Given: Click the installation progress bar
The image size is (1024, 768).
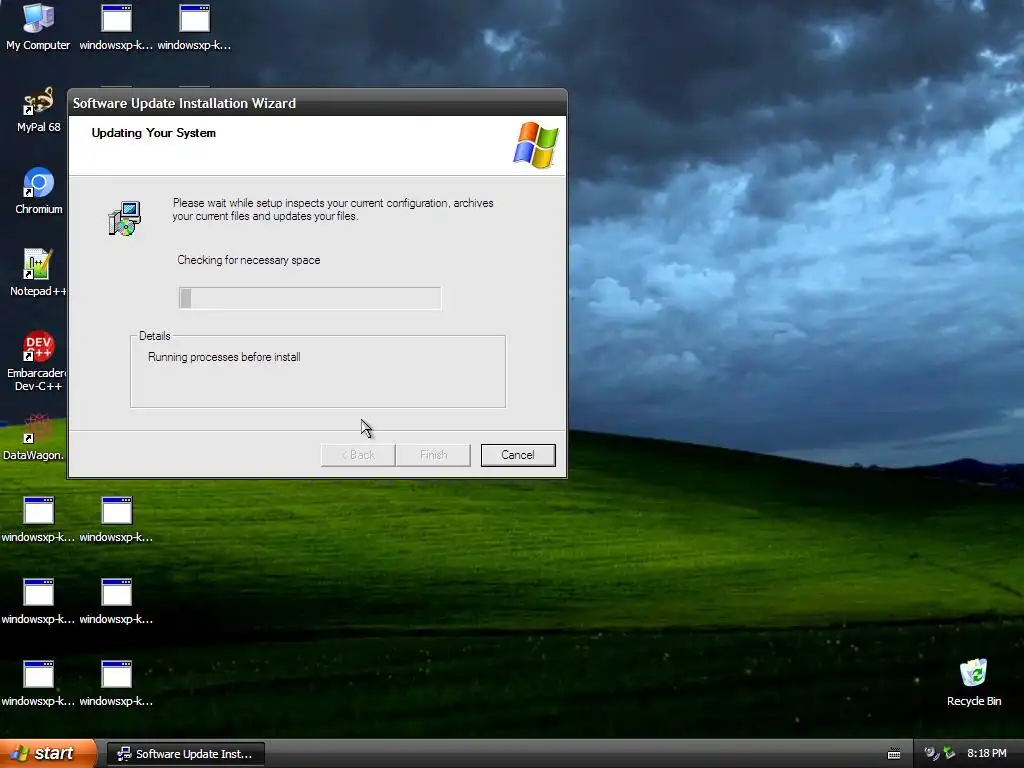Looking at the screenshot, I should coord(310,298).
